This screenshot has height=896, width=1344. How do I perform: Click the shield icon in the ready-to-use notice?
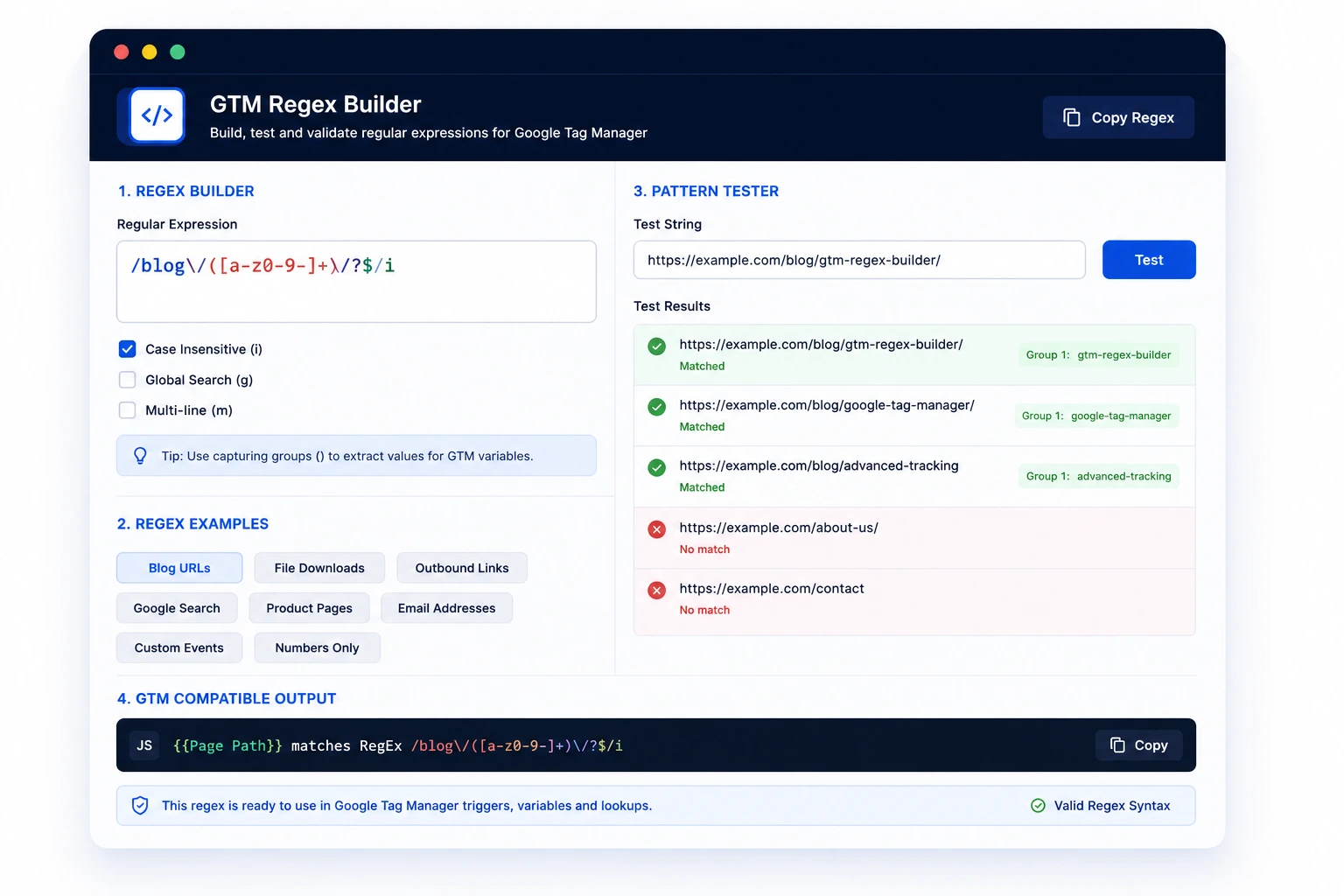[140, 806]
